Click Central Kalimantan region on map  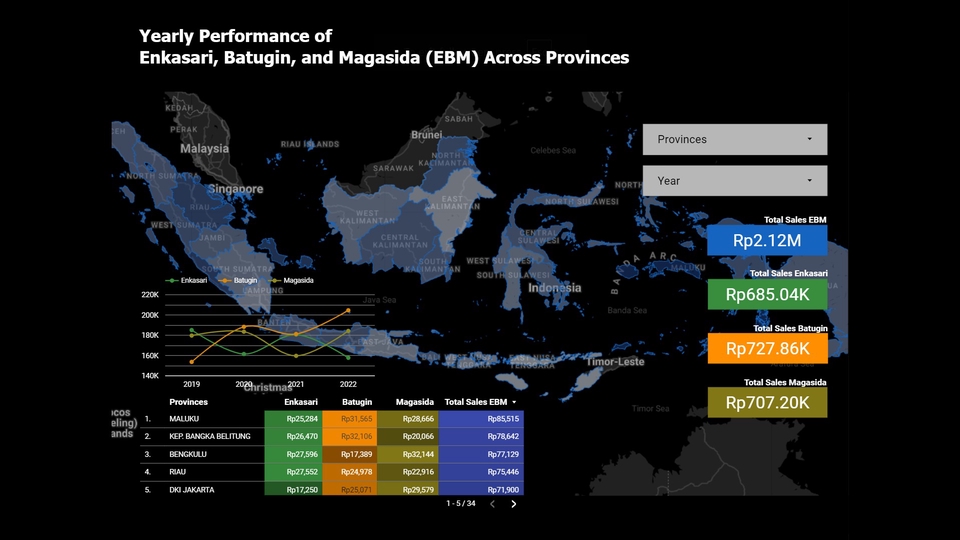(400, 241)
